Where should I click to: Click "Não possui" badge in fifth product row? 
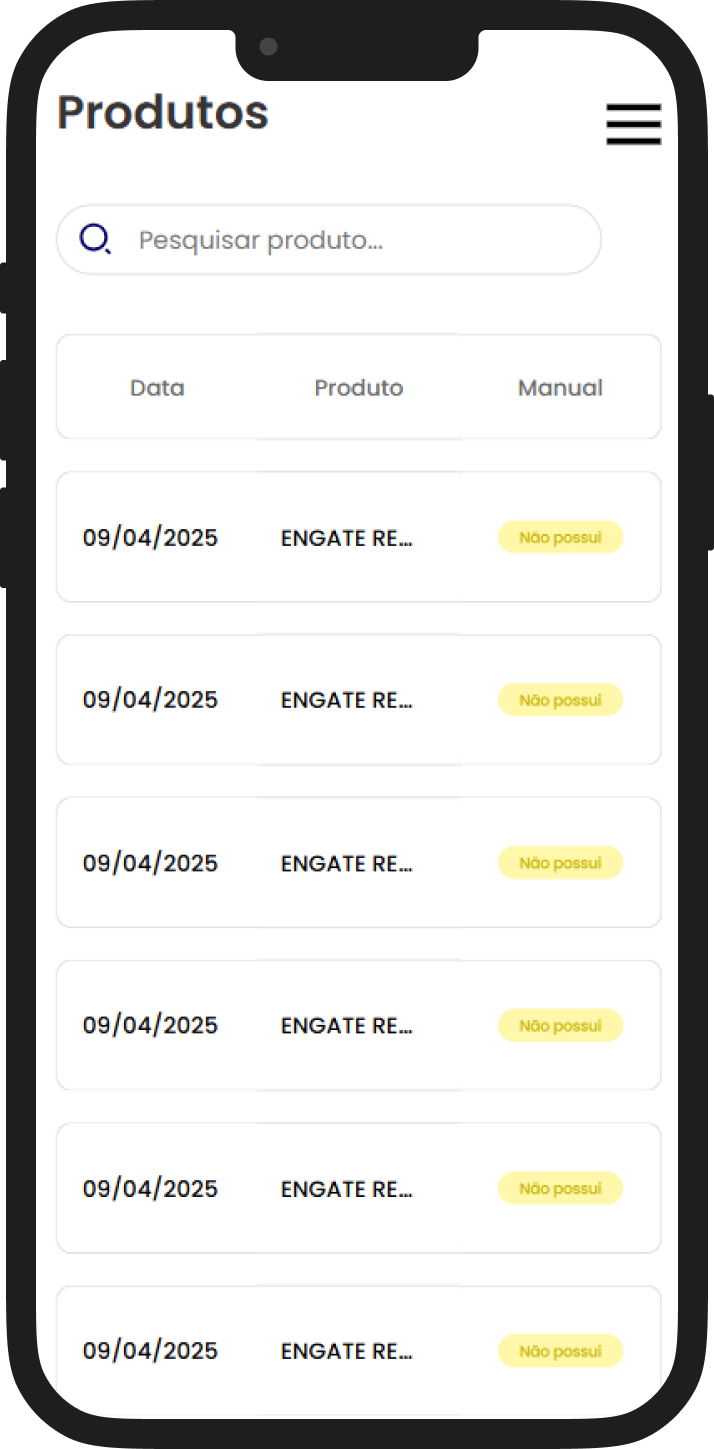(560, 1189)
